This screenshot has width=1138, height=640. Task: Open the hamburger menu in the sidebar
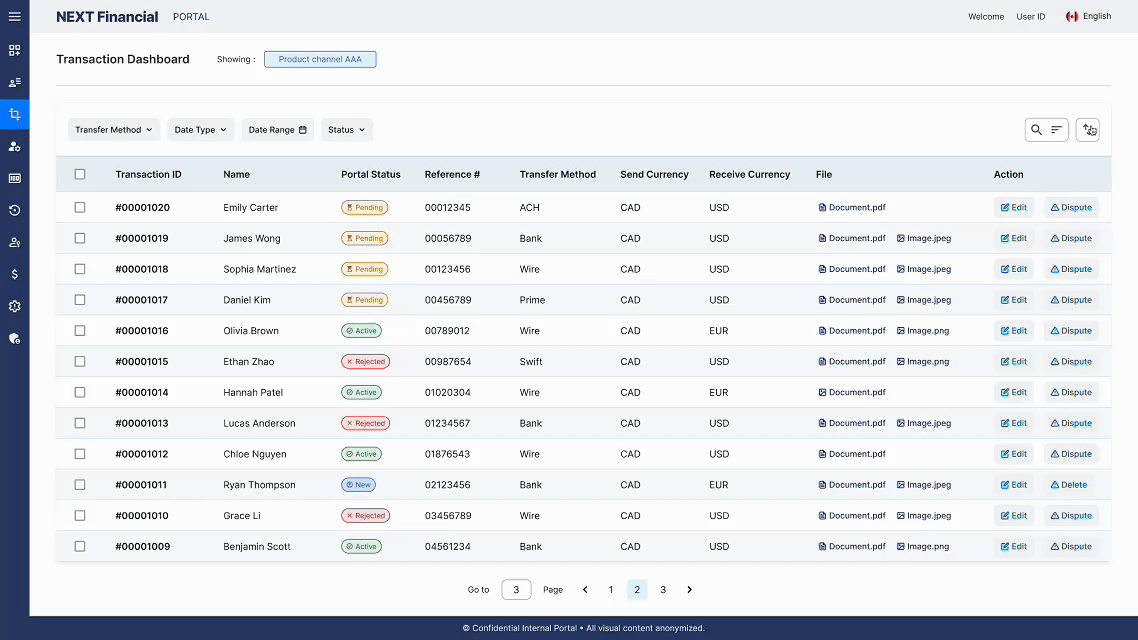[14, 16]
